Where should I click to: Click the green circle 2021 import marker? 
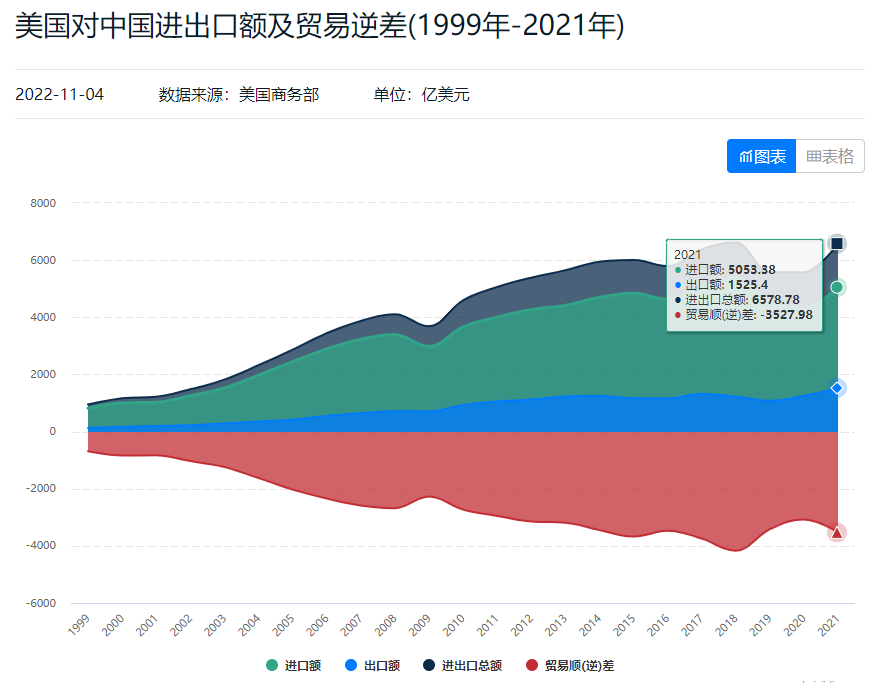point(837,287)
